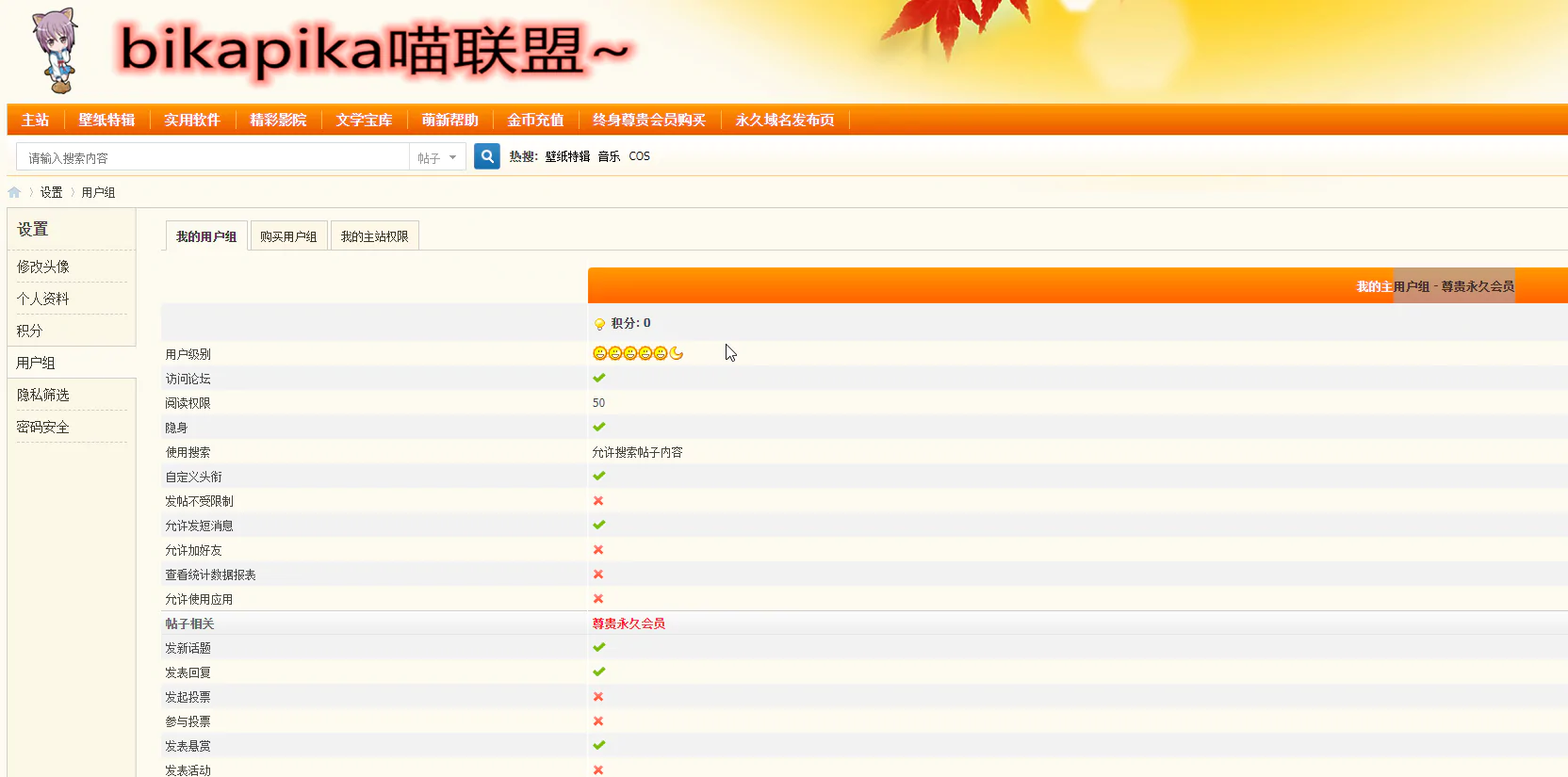Click the red cross for 参与投票
The image size is (1568, 777).
point(598,721)
